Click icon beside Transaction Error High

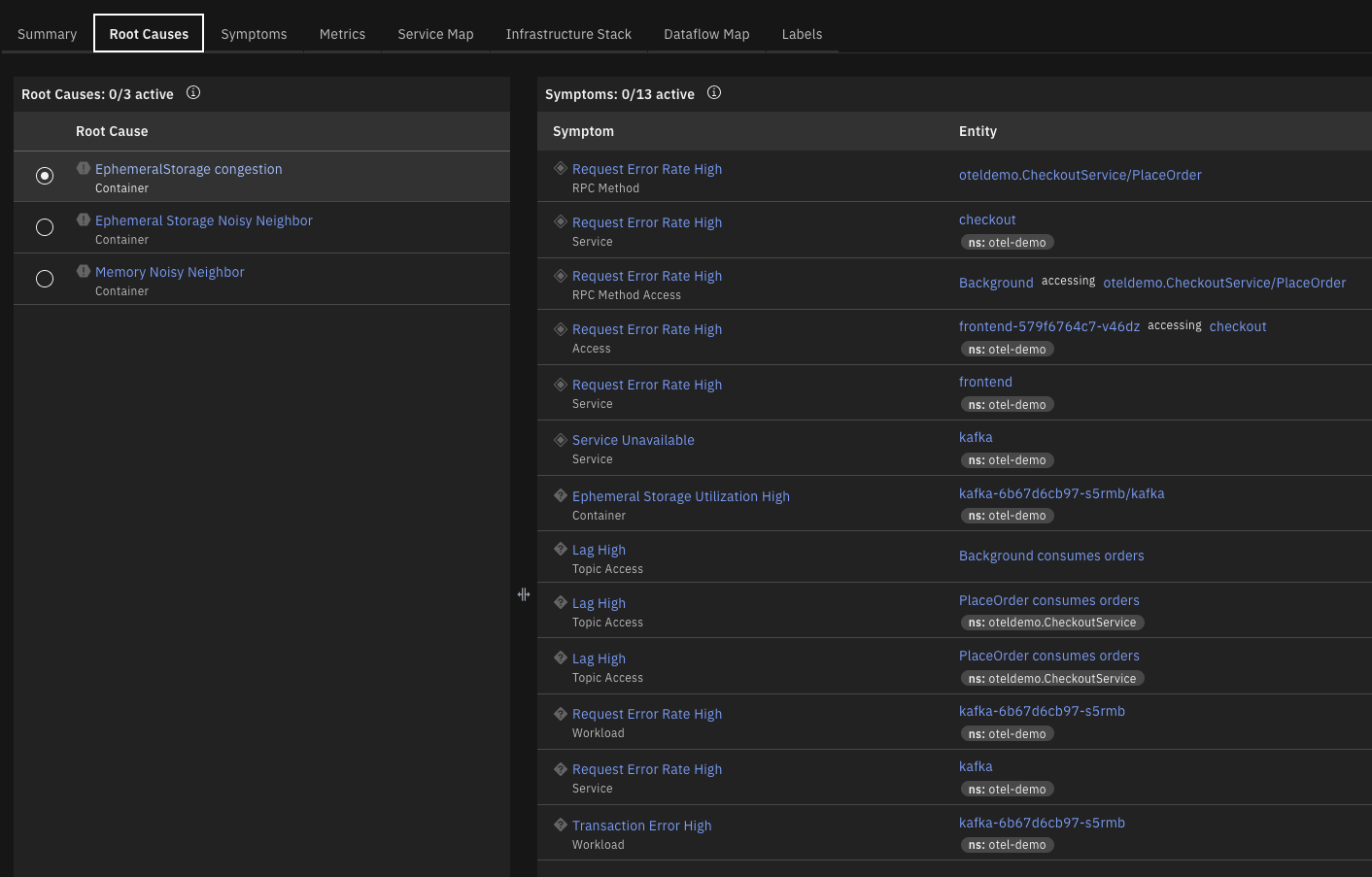pyautogui.click(x=561, y=825)
